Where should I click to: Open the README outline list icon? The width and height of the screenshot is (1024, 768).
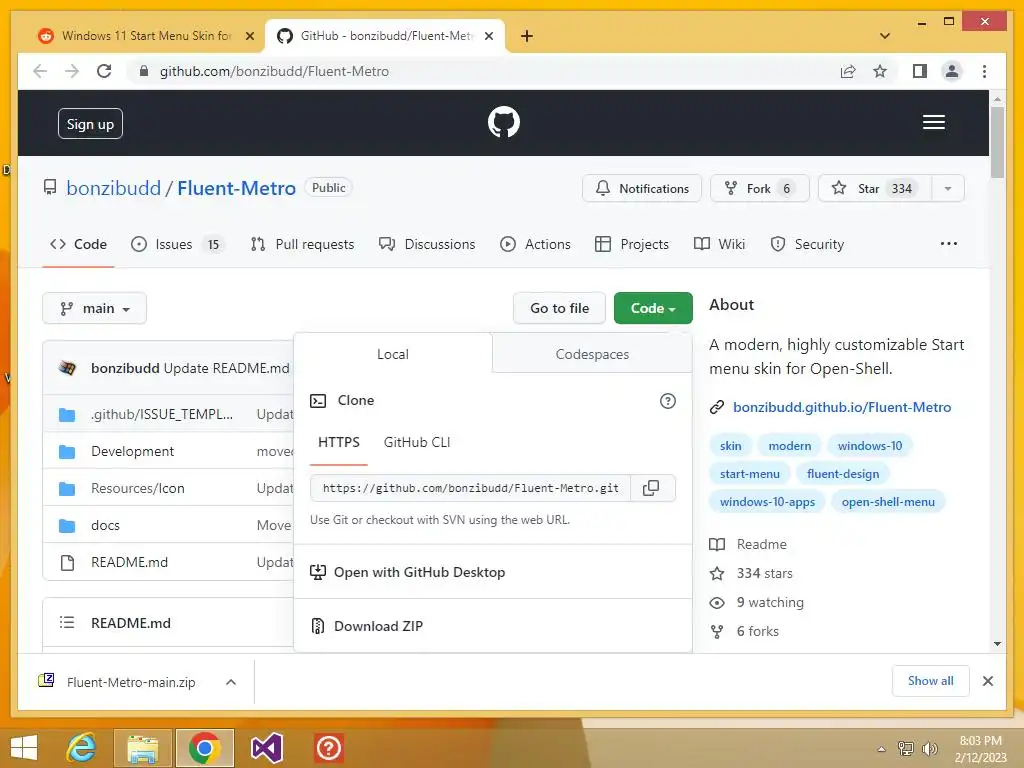(67, 622)
